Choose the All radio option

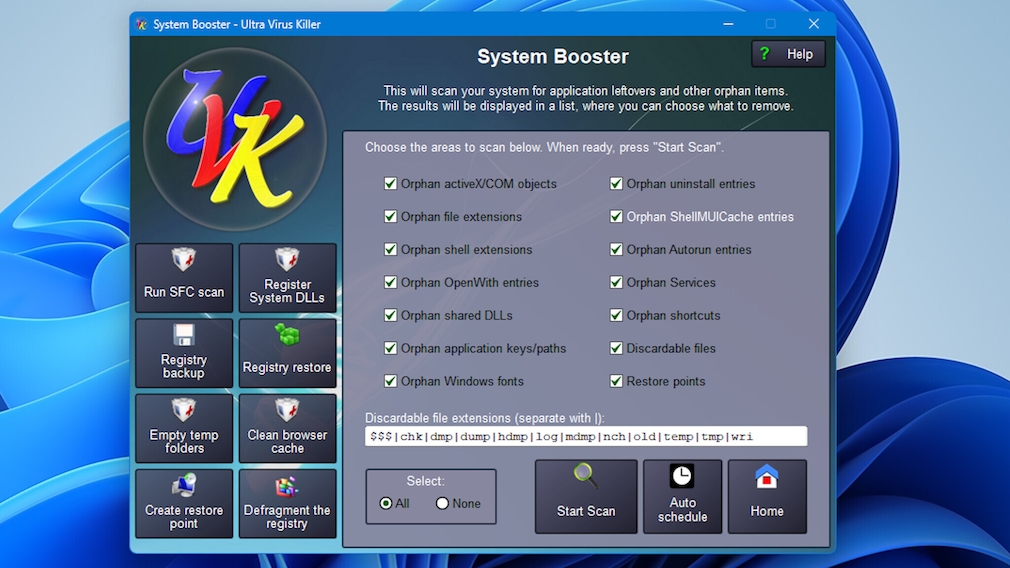coord(386,504)
